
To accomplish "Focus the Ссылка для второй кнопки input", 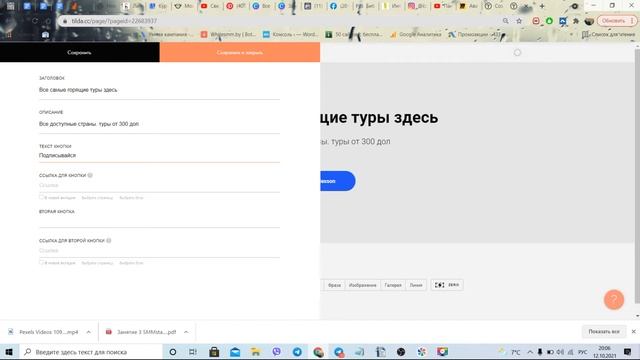I will point(159,251).
